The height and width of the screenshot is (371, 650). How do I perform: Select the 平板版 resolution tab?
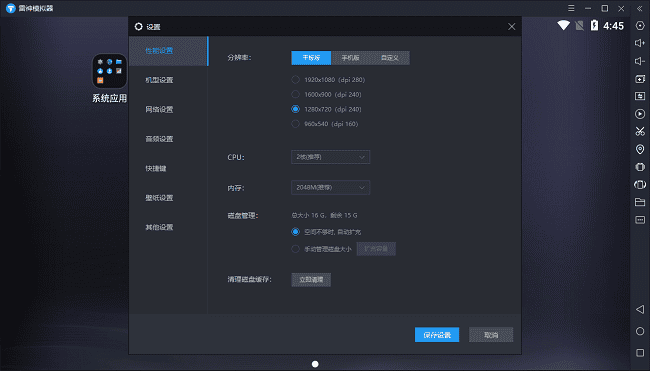[311, 58]
